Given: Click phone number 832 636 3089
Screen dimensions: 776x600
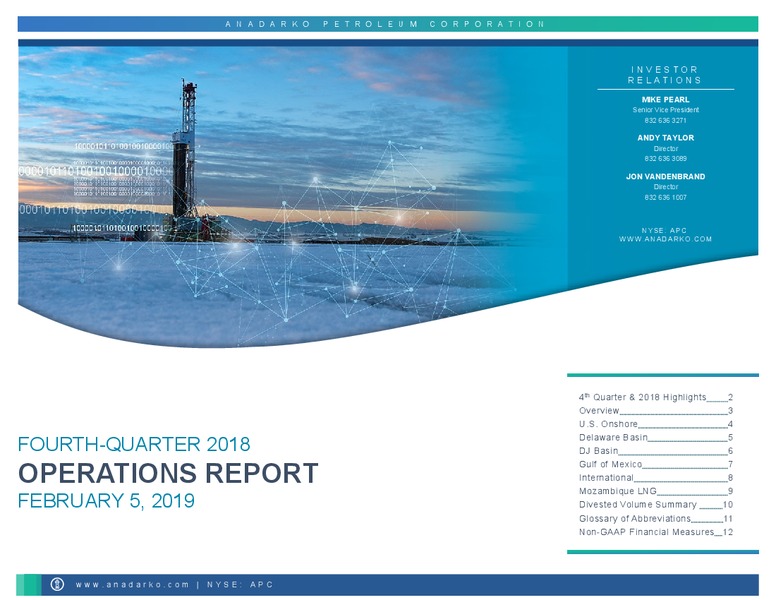Looking at the screenshot, I should tap(665, 158).
